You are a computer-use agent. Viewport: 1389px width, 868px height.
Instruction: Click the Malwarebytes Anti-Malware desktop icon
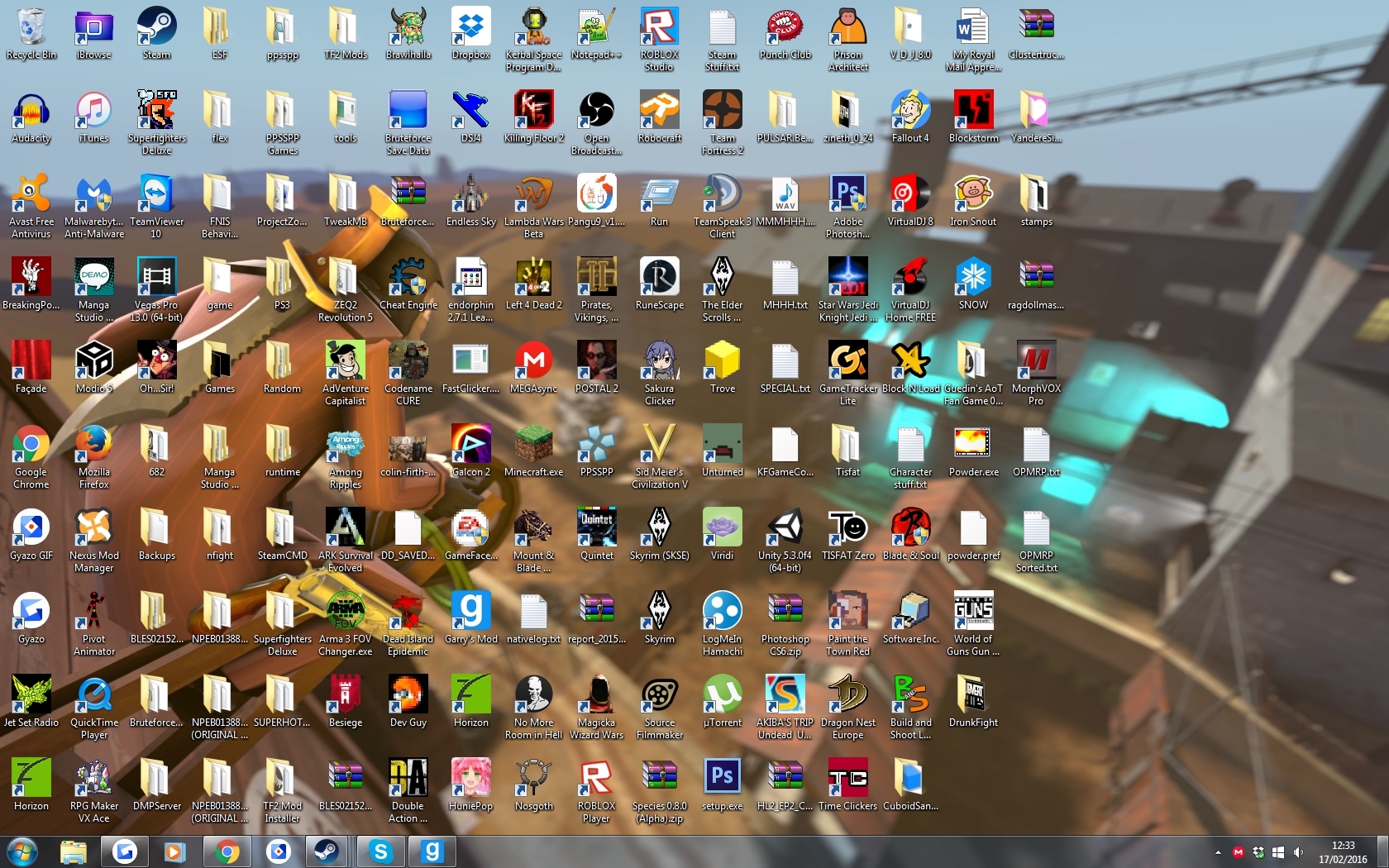pos(94,207)
